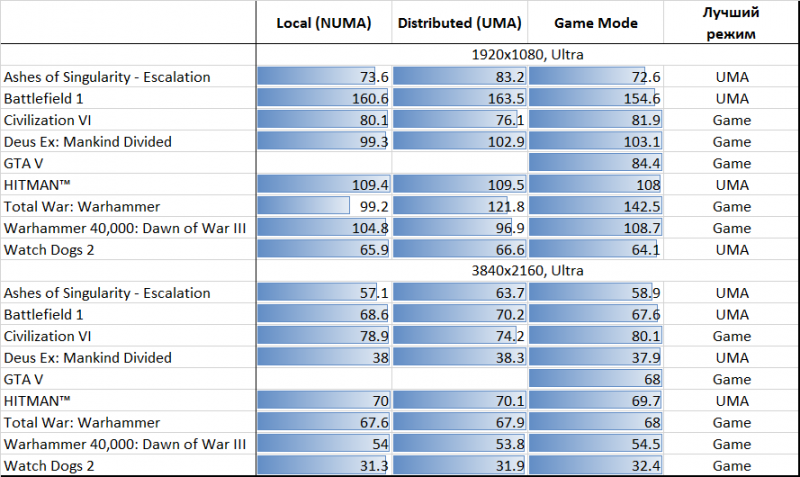
Task: Select the cell with value 68.6
Action: pyautogui.click(x=324, y=314)
